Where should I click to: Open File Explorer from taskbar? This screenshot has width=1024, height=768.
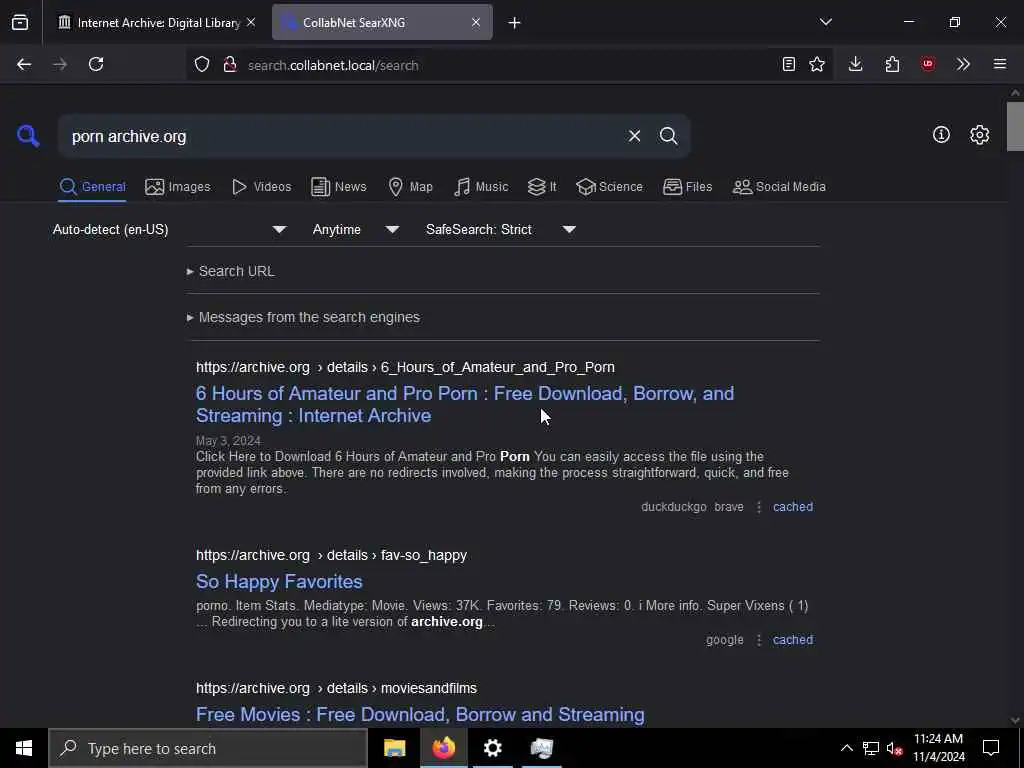tap(394, 748)
